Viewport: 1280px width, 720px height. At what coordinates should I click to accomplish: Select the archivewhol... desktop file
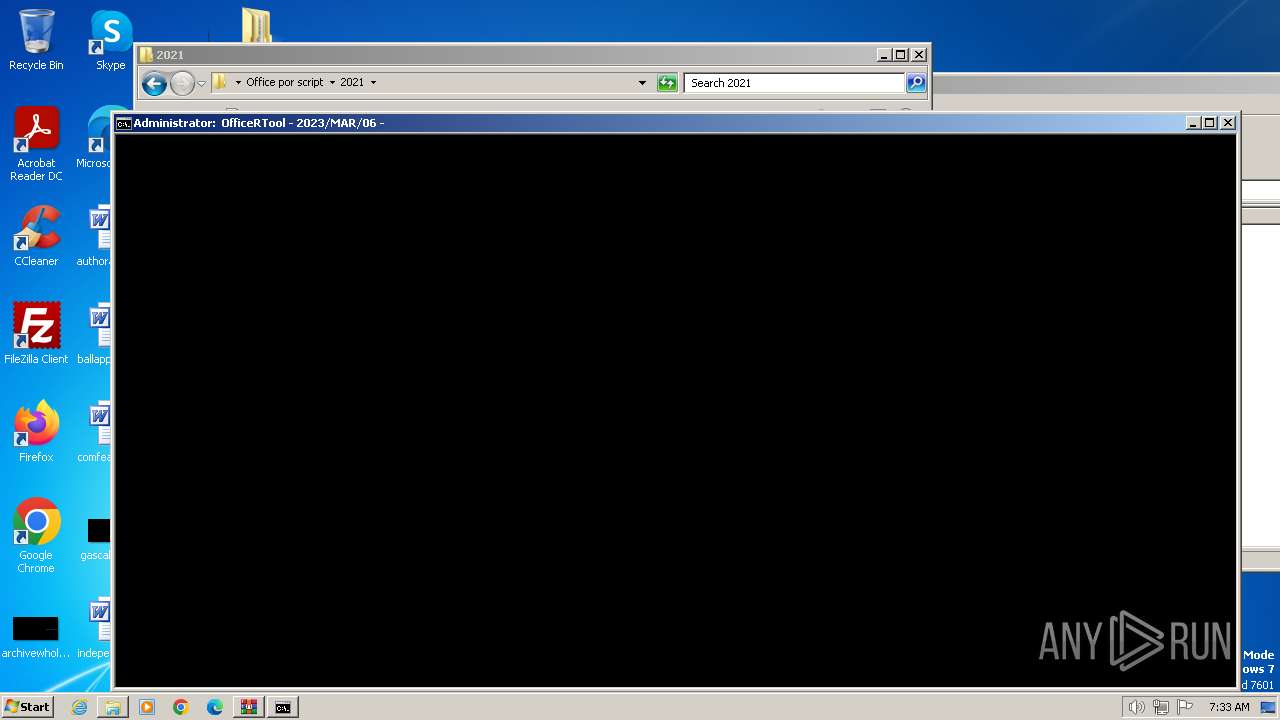(x=36, y=636)
